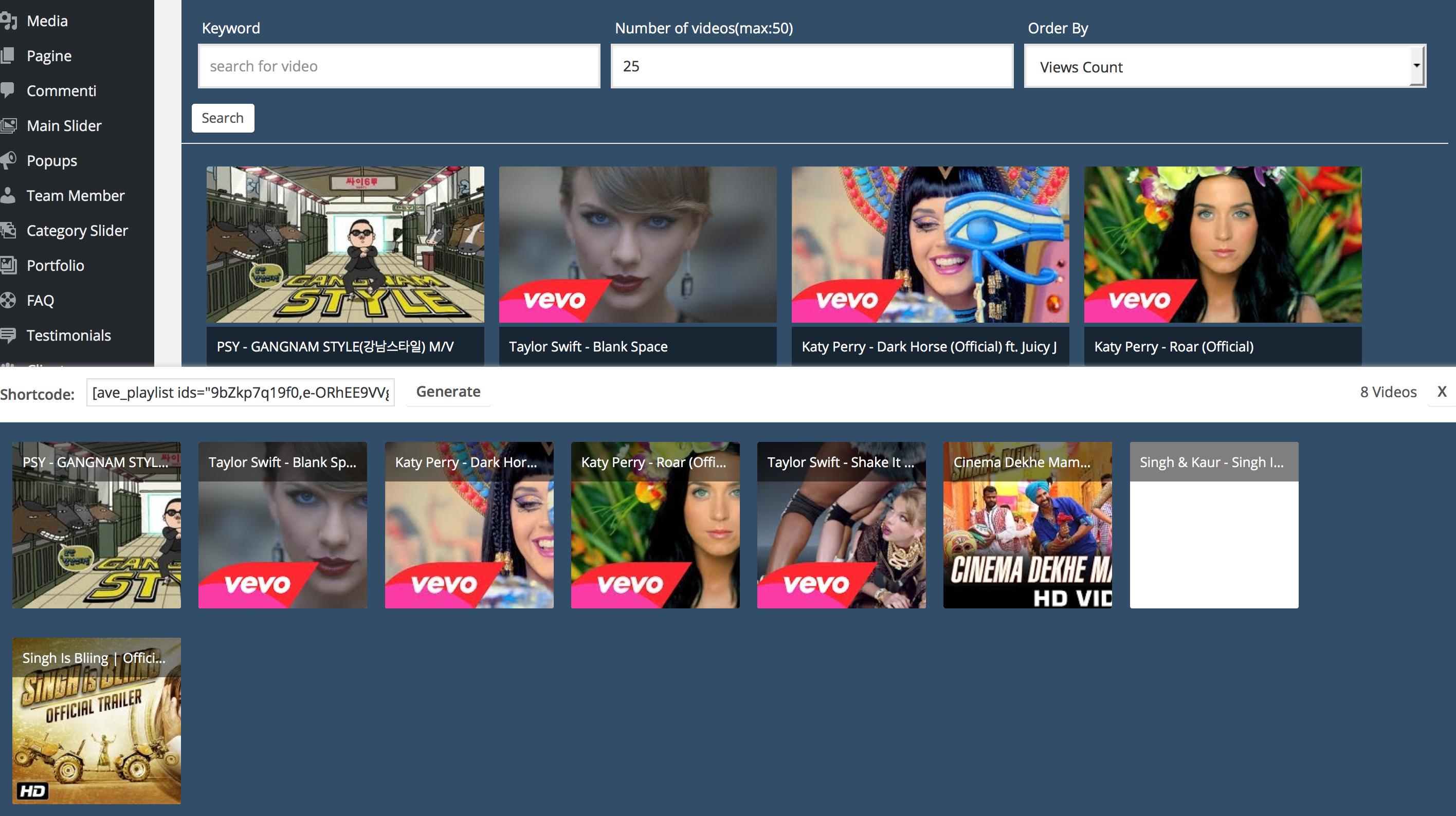Open Testimonials menu item
Screen dimensions: 1456x816
point(68,336)
